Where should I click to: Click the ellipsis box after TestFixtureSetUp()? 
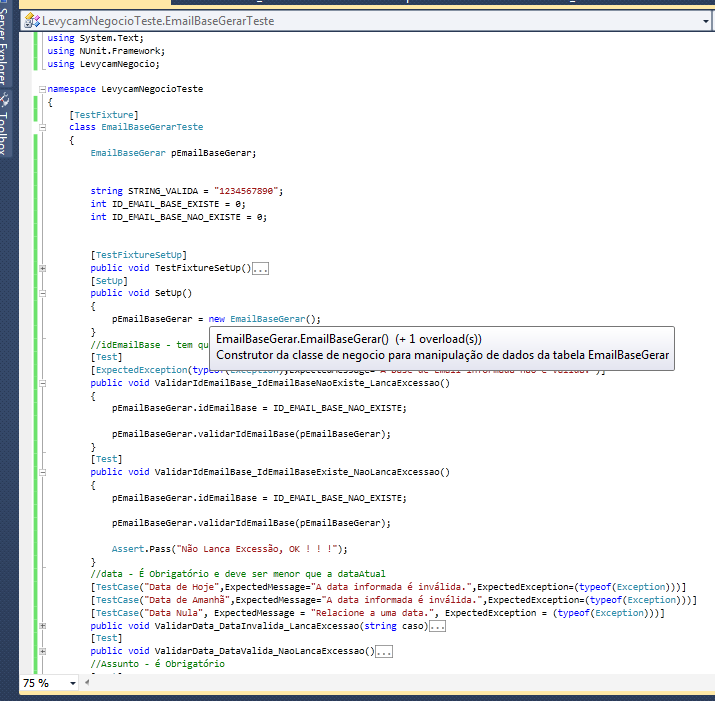[x=261, y=268]
